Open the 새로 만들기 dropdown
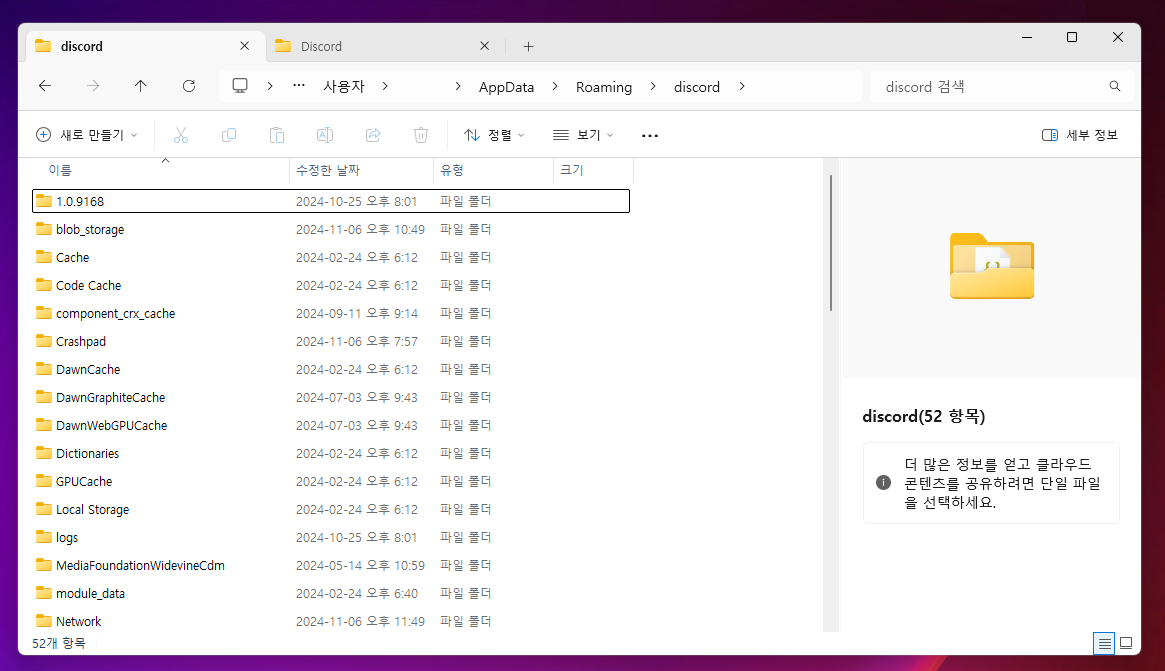The image size is (1165, 671). pos(87,135)
